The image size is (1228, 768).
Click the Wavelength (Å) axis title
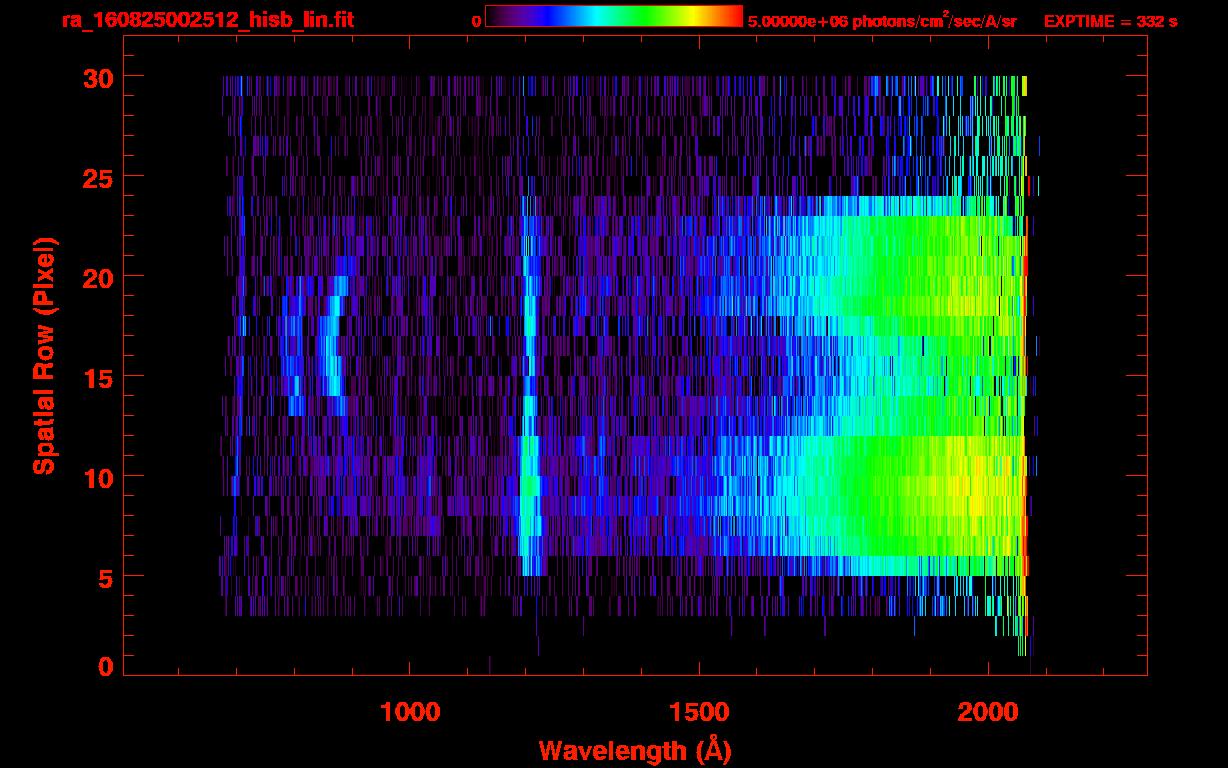click(635, 750)
